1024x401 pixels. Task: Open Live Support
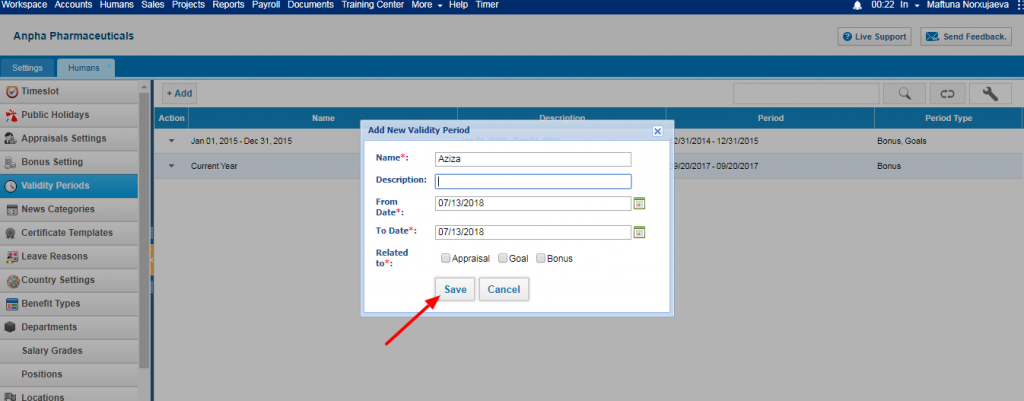click(x=874, y=37)
